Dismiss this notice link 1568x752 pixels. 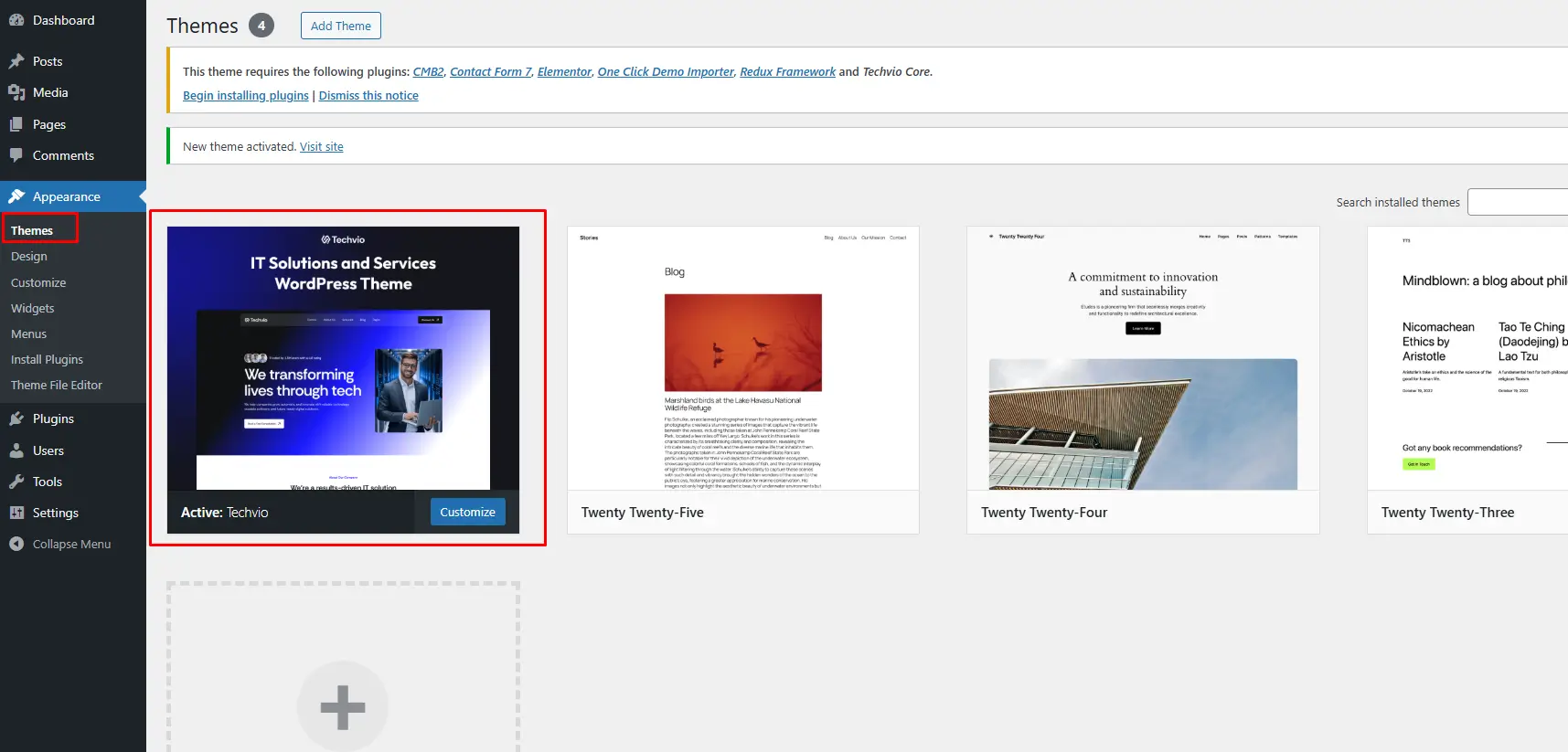(x=368, y=95)
